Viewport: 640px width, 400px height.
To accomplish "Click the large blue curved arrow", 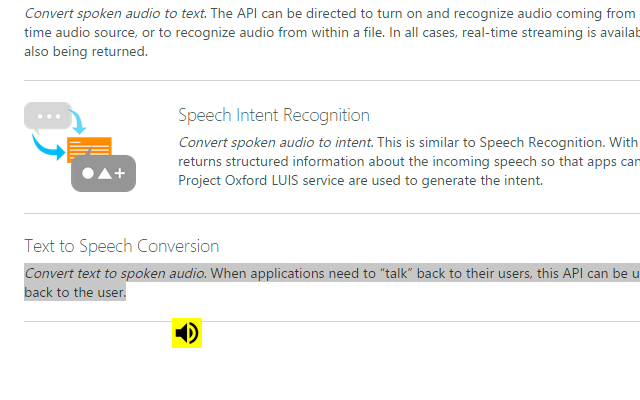I will pos(47,147).
